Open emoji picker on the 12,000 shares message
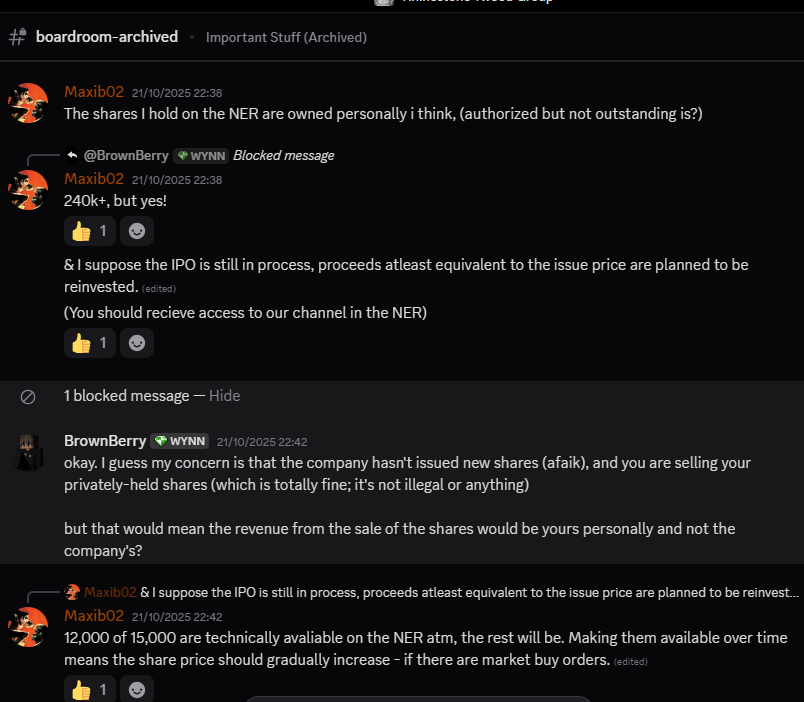 pos(137,688)
